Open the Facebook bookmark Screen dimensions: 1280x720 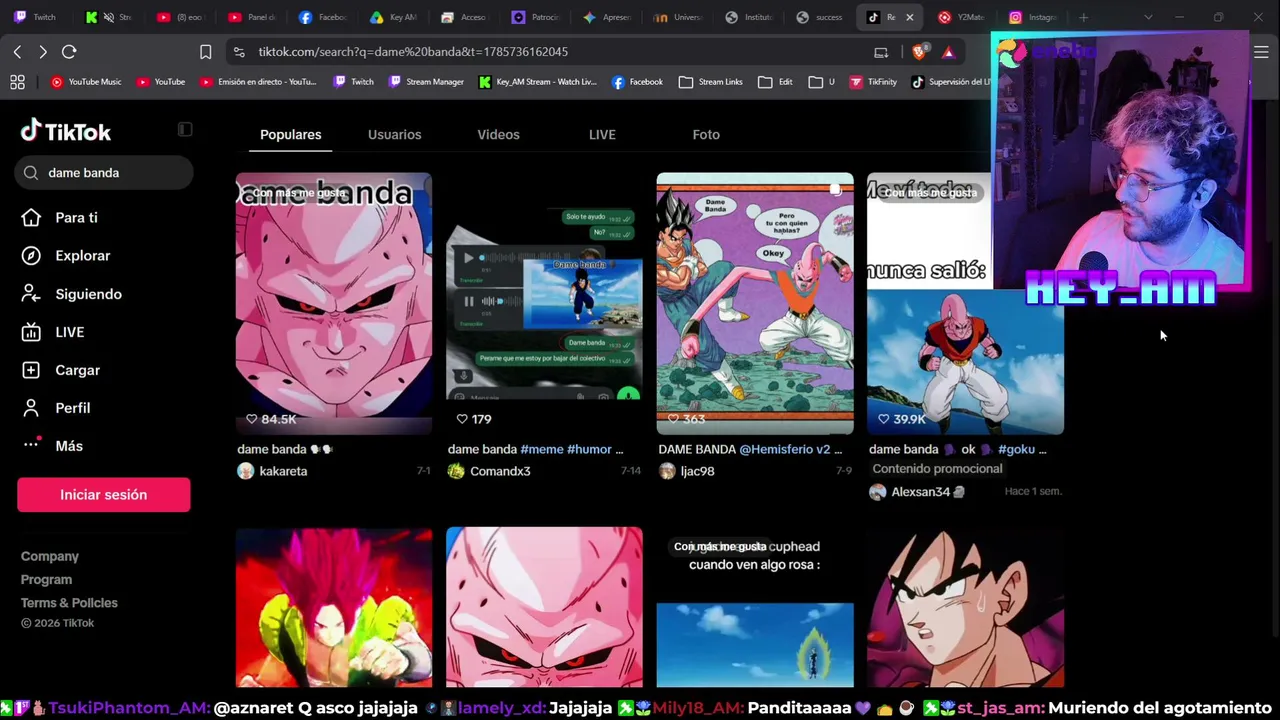tap(637, 82)
